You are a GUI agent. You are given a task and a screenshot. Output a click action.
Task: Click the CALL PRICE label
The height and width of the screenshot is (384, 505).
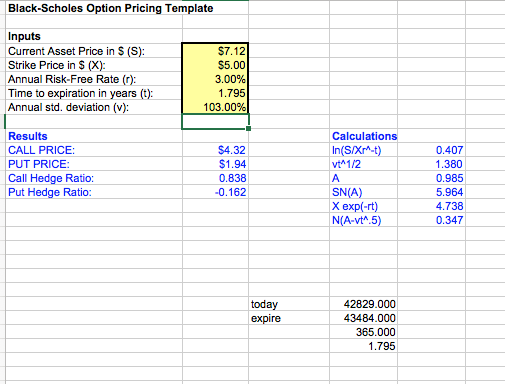pyautogui.click(x=42, y=150)
